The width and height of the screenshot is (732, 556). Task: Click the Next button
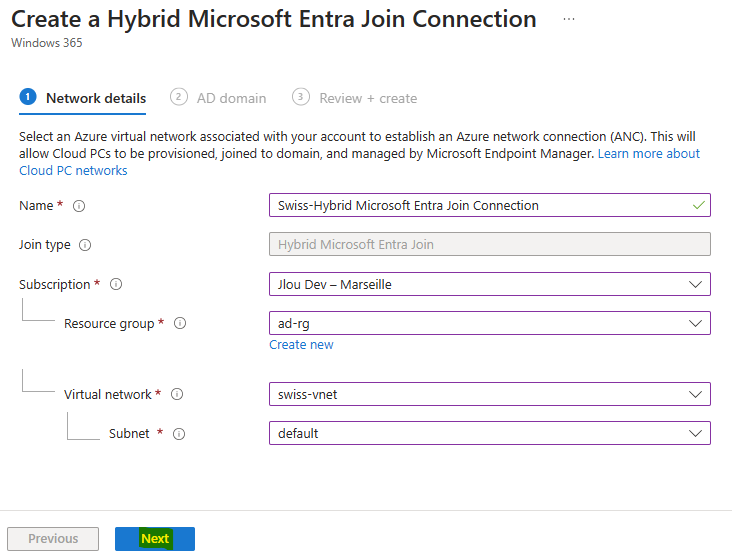coord(155,539)
